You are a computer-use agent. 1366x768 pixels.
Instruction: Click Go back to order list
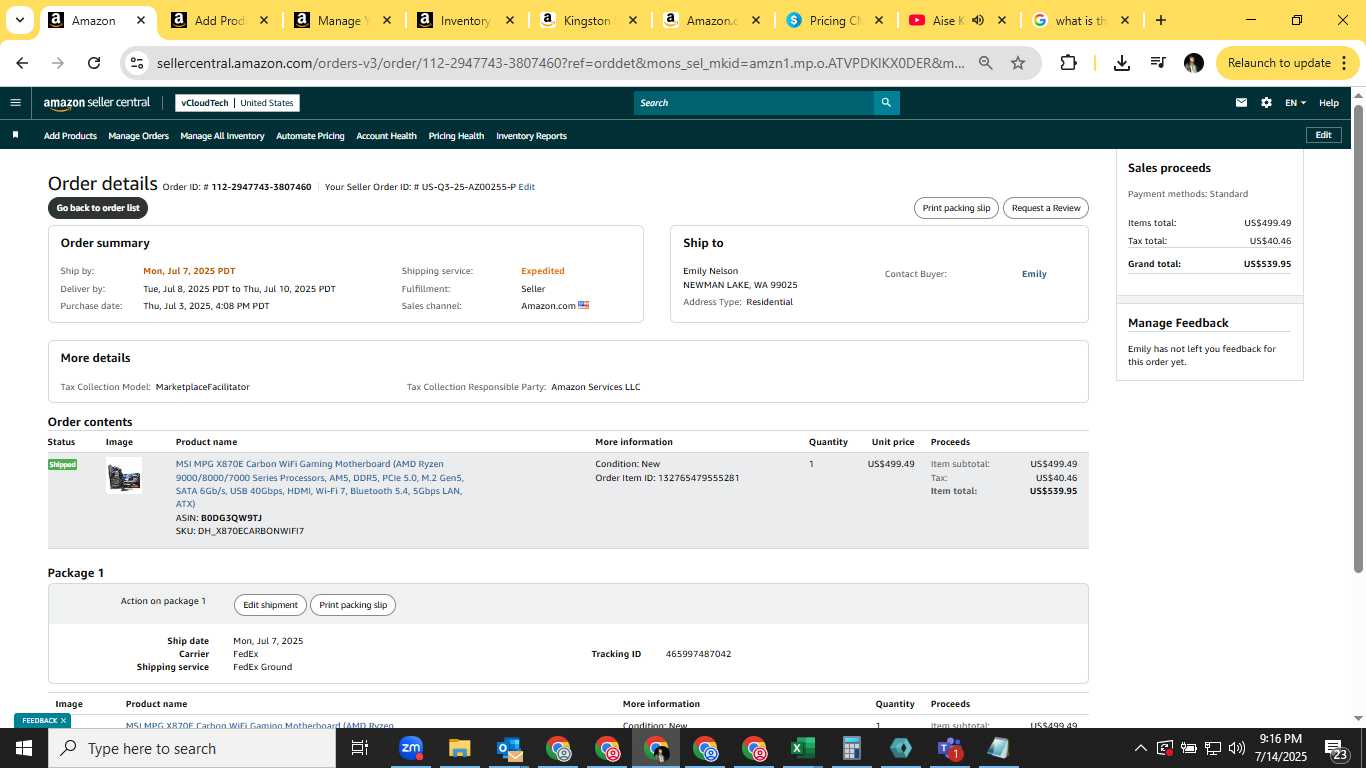point(98,208)
